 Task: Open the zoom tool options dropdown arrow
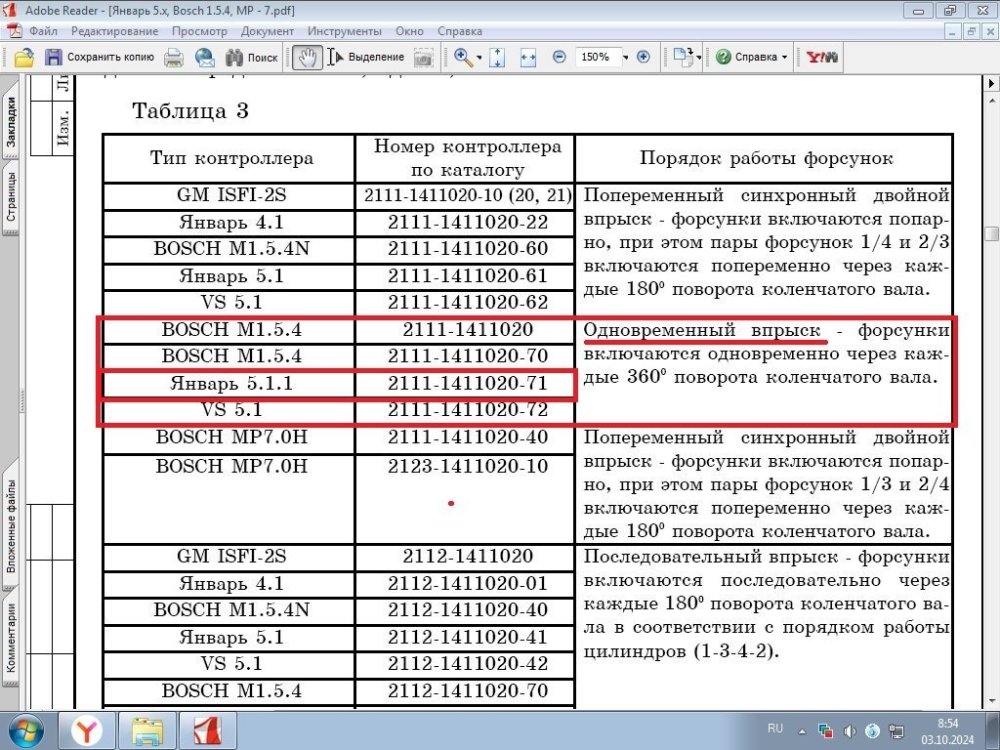(x=479, y=57)
